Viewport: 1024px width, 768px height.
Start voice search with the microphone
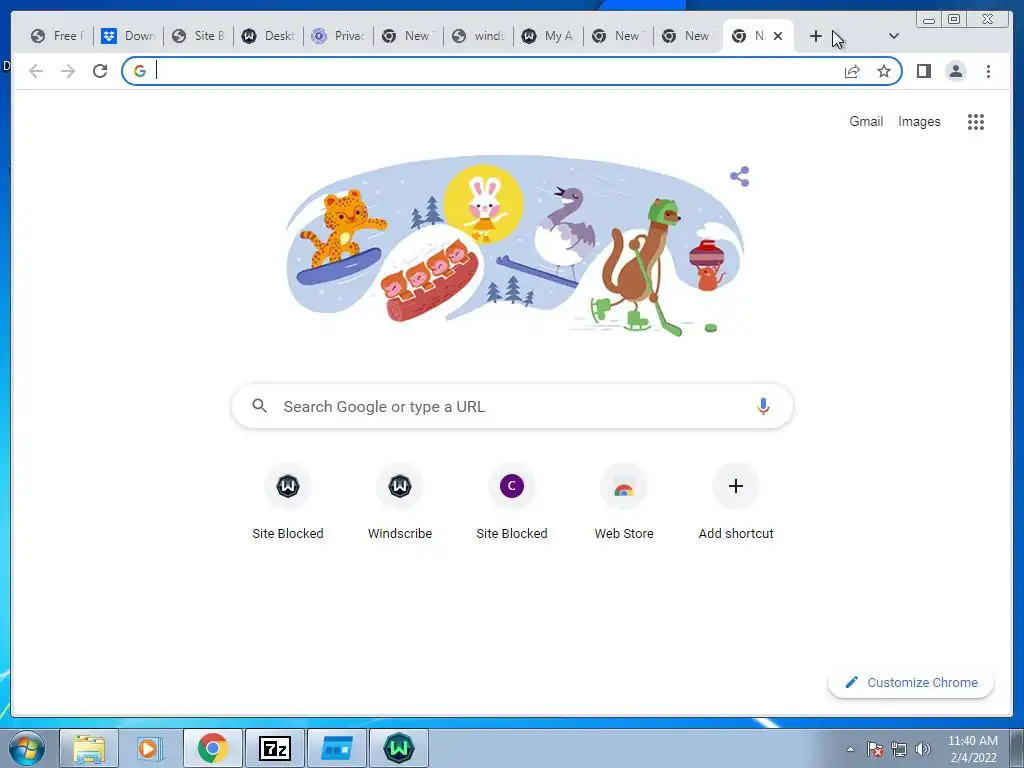(x=763, y=406)
